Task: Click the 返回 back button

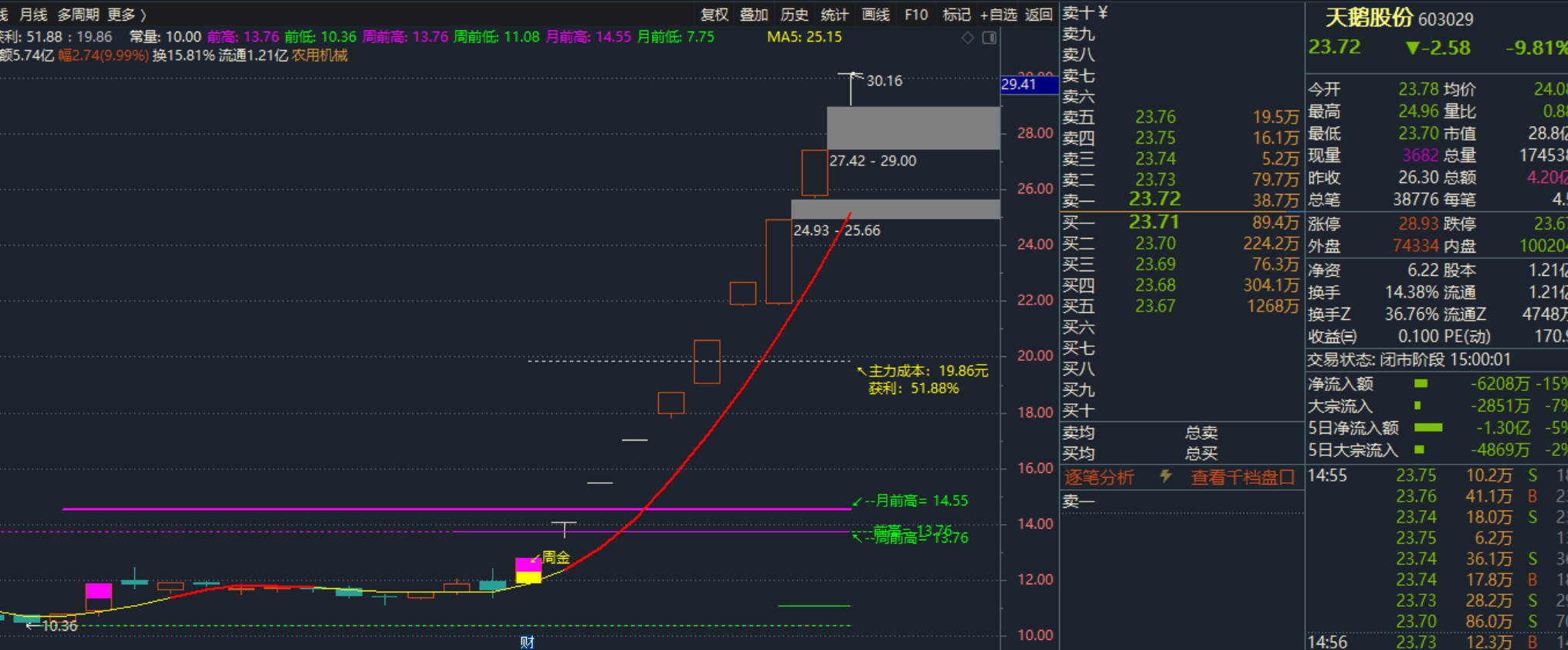Action: pyautogui.click(x=1038, y=15)
